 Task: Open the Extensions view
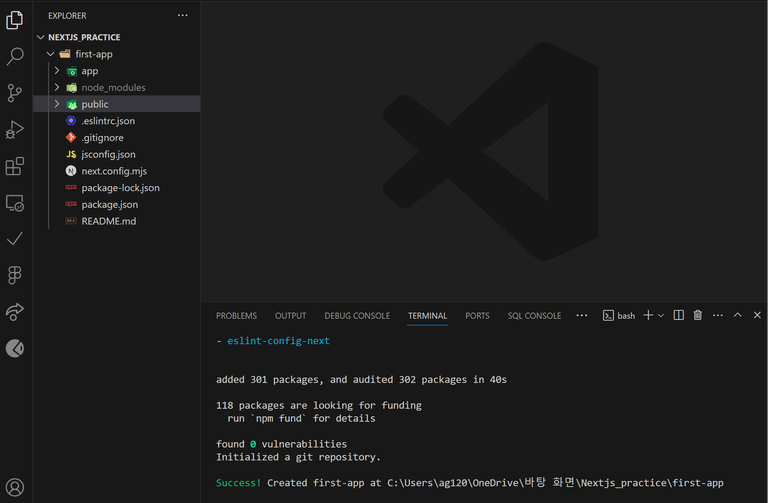point(15,167)
